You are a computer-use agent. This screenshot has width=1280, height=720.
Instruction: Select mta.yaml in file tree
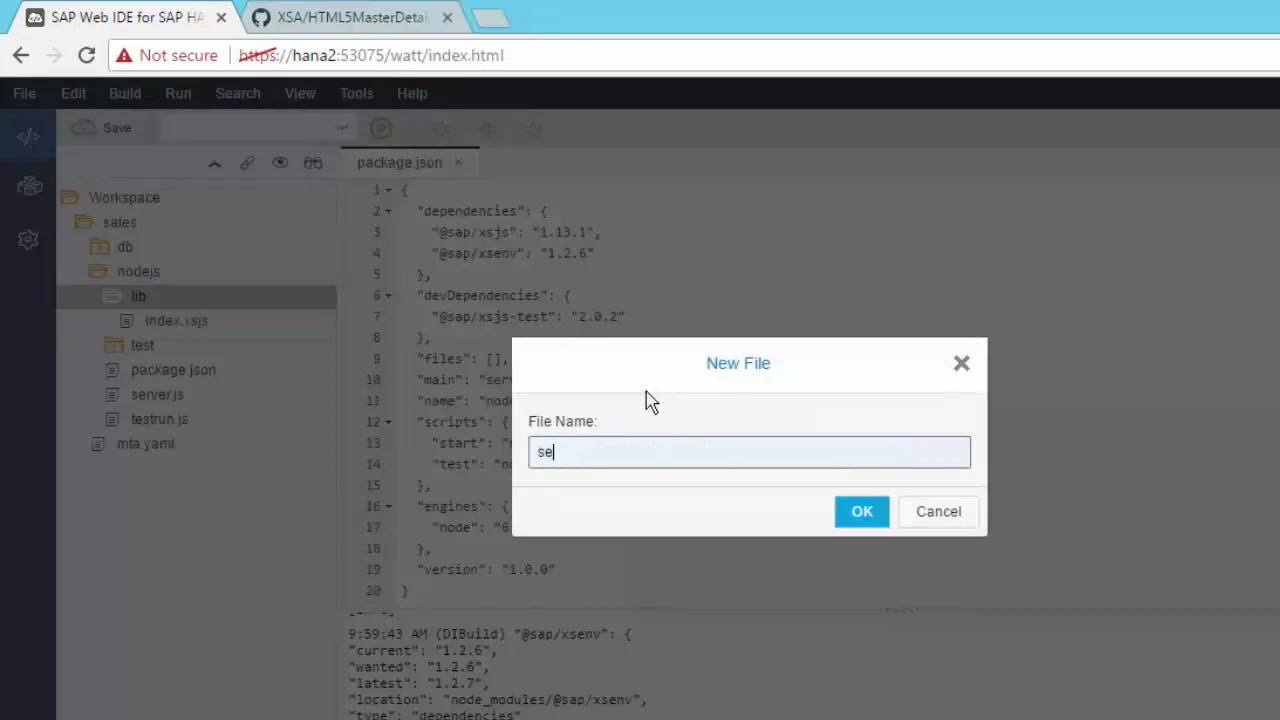tap(145, 443)
